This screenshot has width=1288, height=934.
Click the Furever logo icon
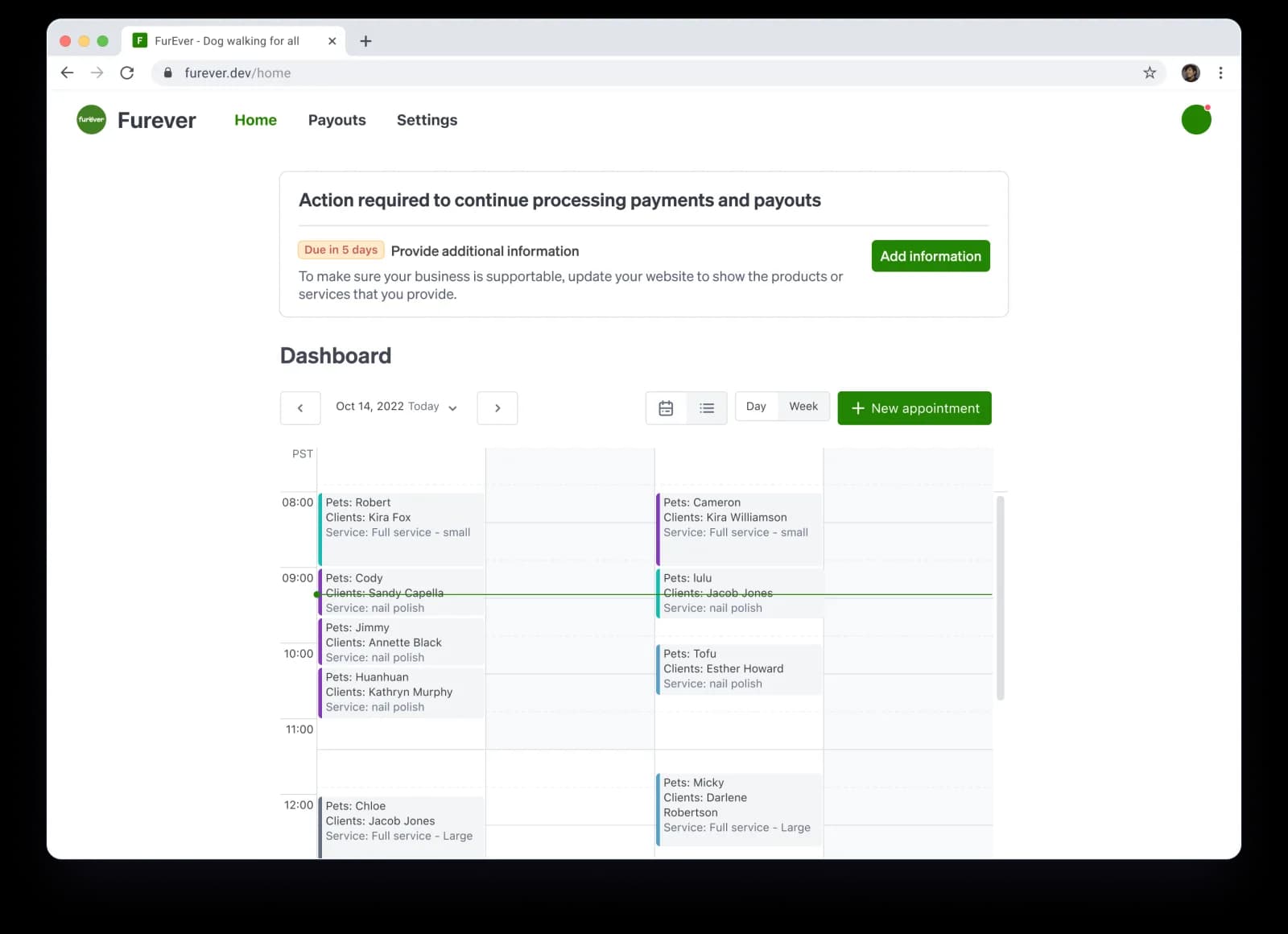[91, 120]
